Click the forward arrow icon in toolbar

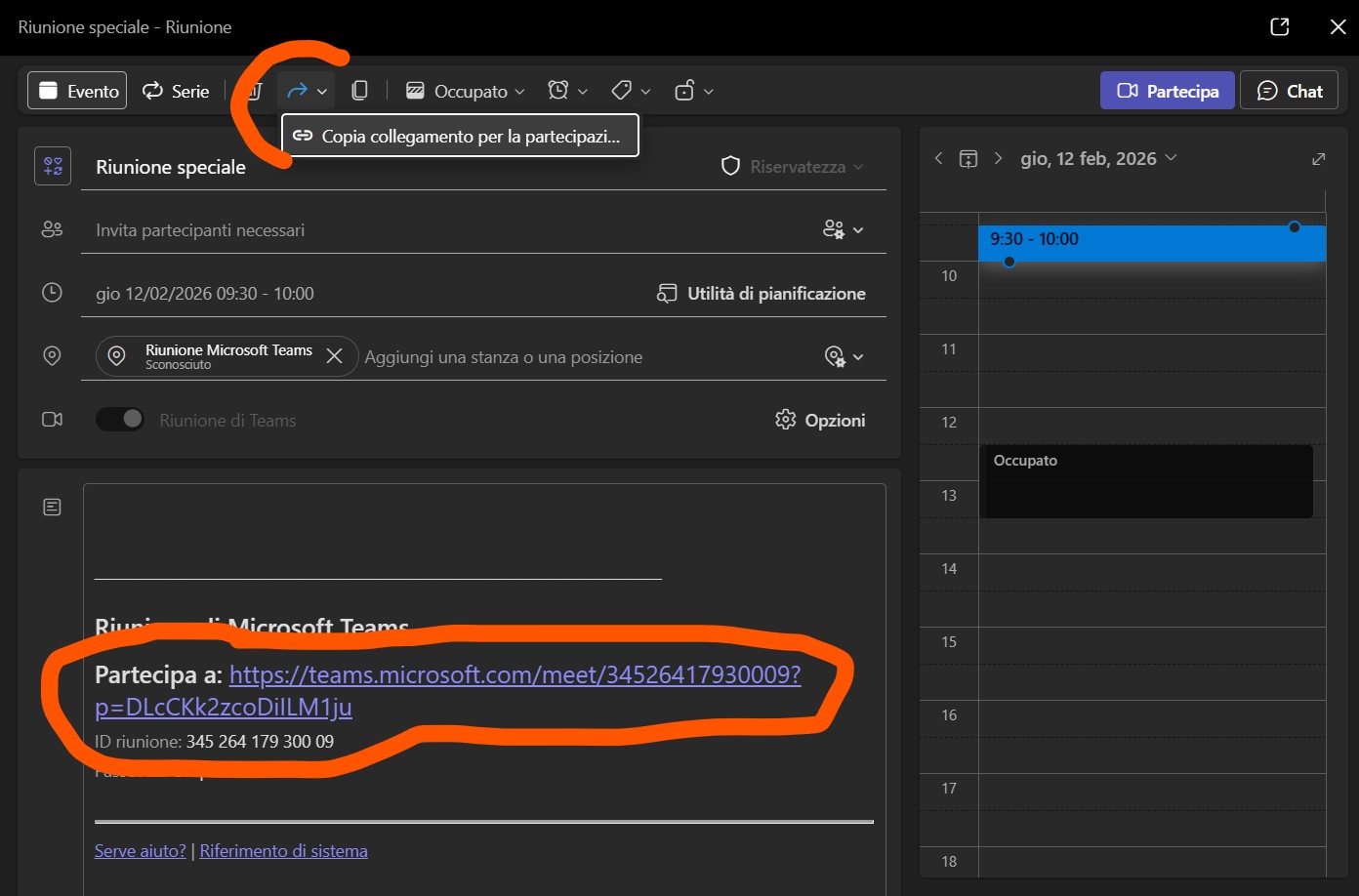pyautogui.click(x=297, y=91)
